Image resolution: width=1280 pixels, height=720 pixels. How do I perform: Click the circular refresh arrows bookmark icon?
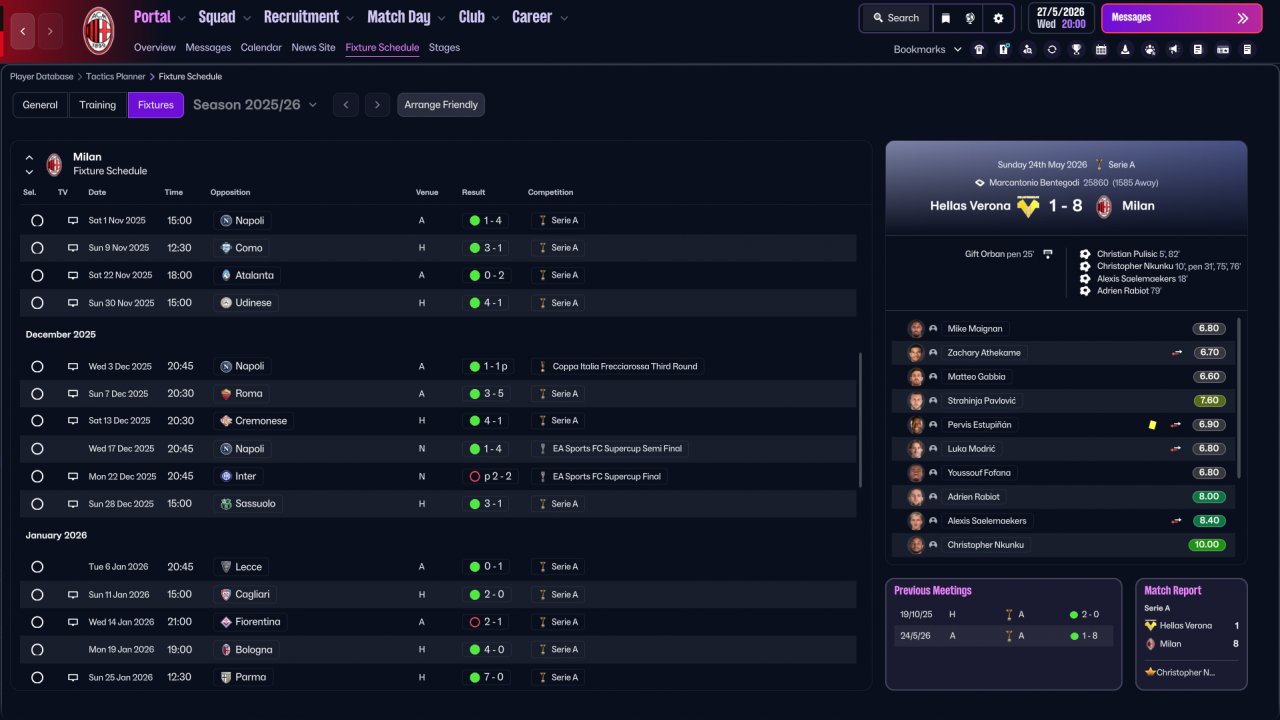pos(1052,49)
